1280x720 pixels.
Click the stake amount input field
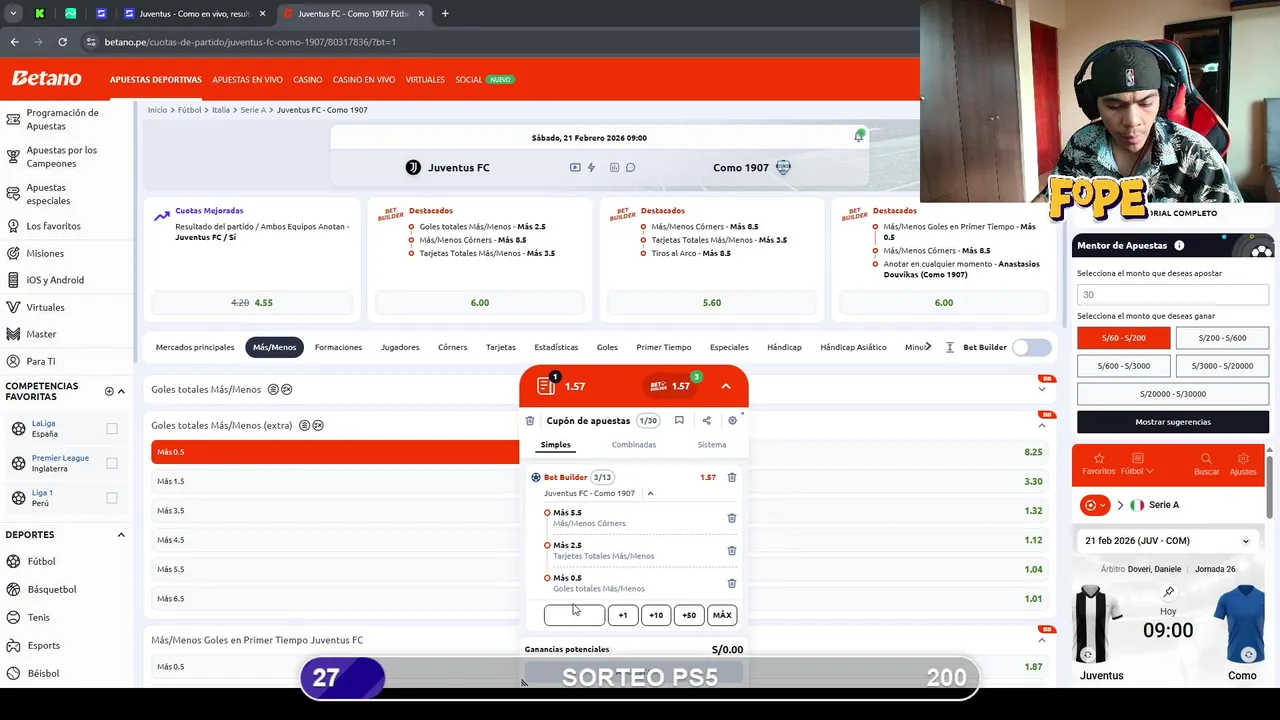[574, 615]
